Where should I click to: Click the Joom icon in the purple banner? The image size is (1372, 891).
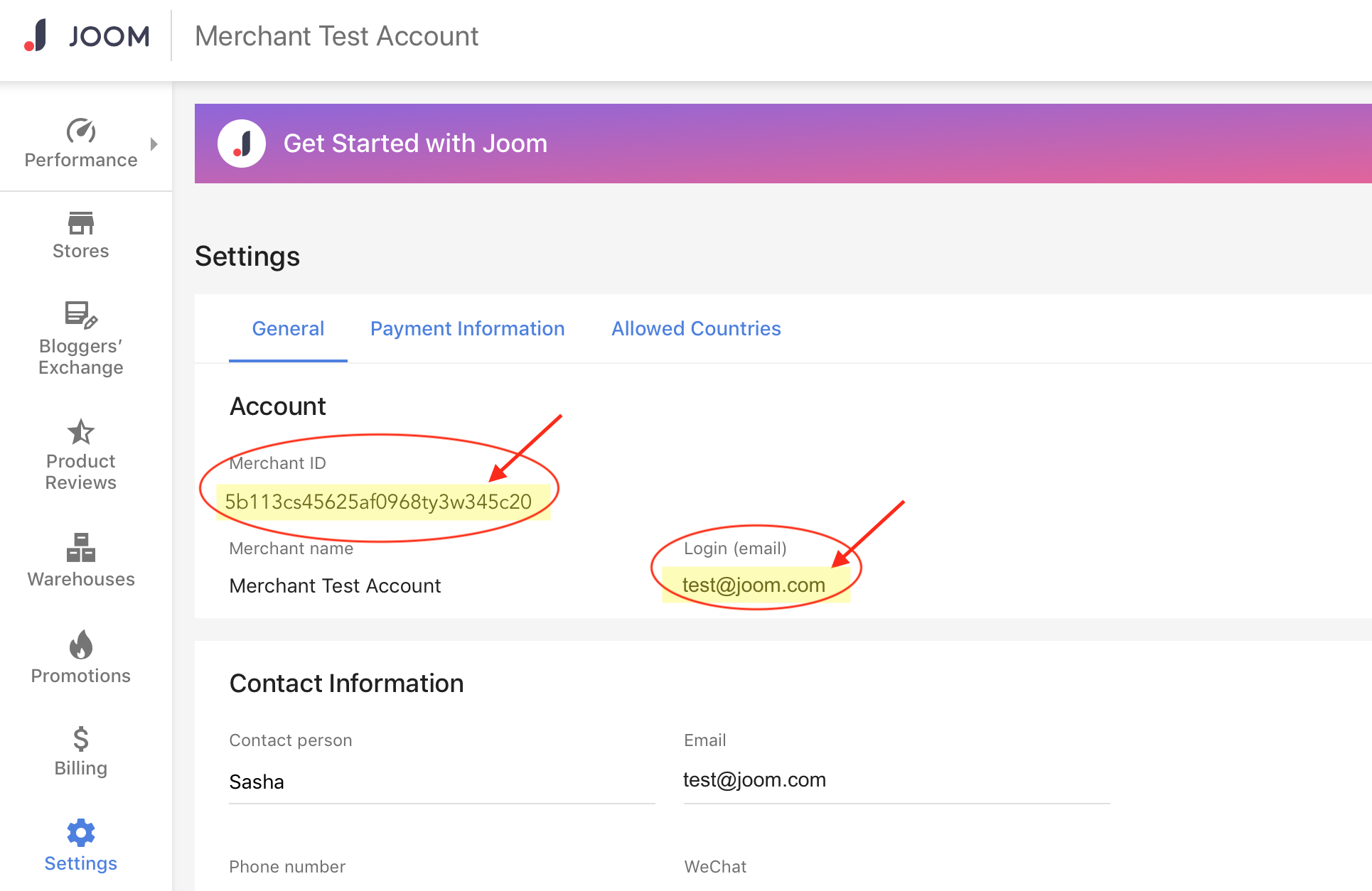(242, 143)
